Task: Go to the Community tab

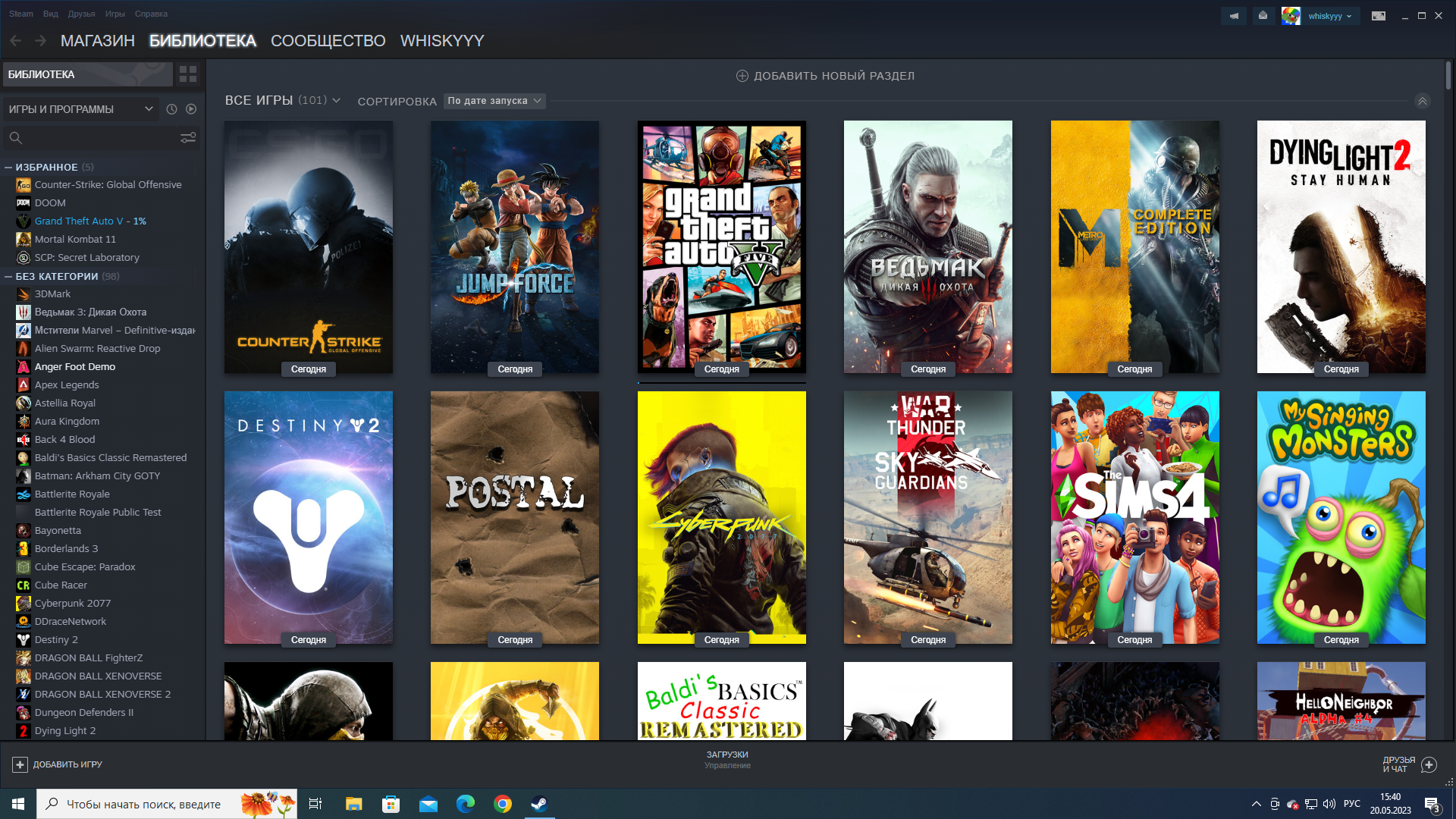Action: pyautogui.click(x=328, y=41)
